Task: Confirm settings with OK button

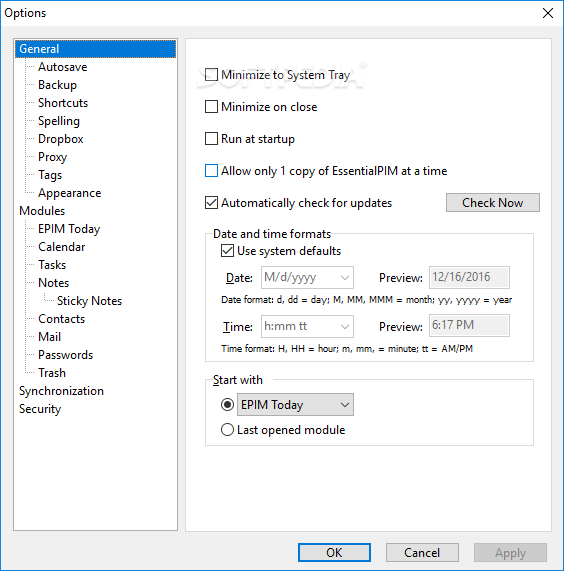Action: (334, 552)
